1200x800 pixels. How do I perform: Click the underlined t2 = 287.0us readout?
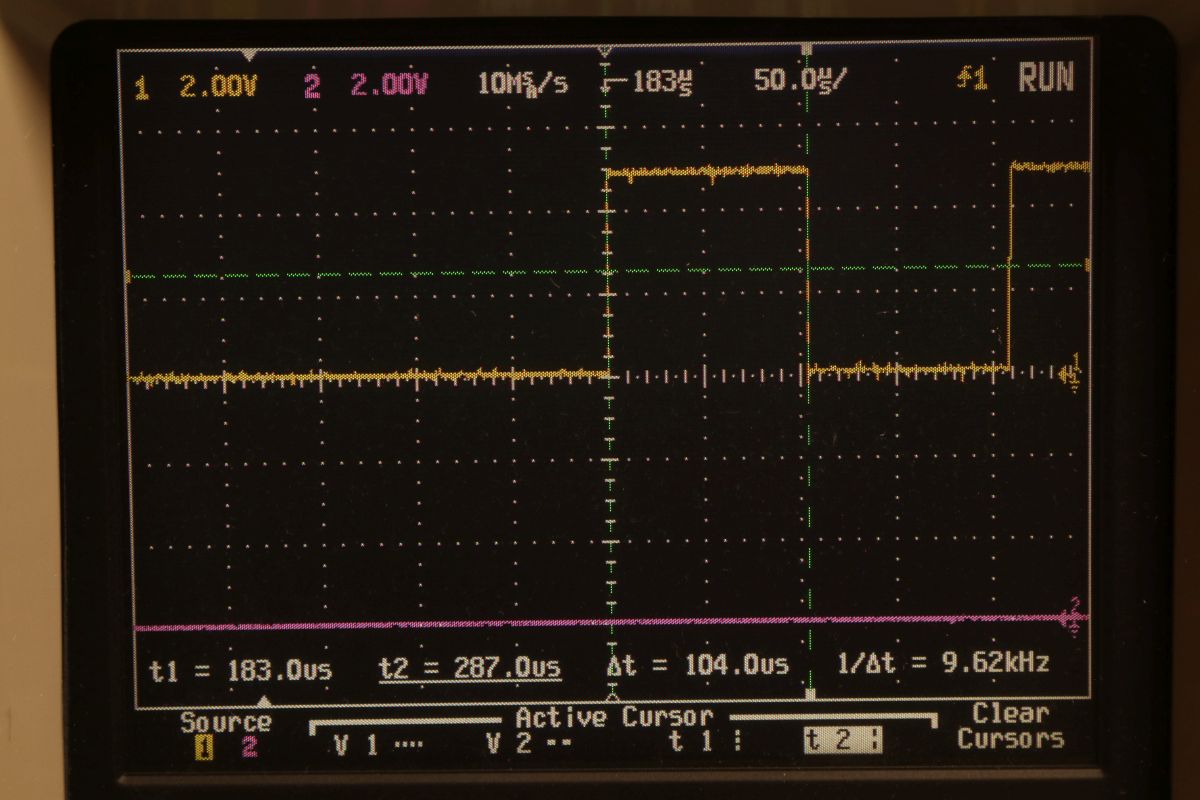point(469,667)
